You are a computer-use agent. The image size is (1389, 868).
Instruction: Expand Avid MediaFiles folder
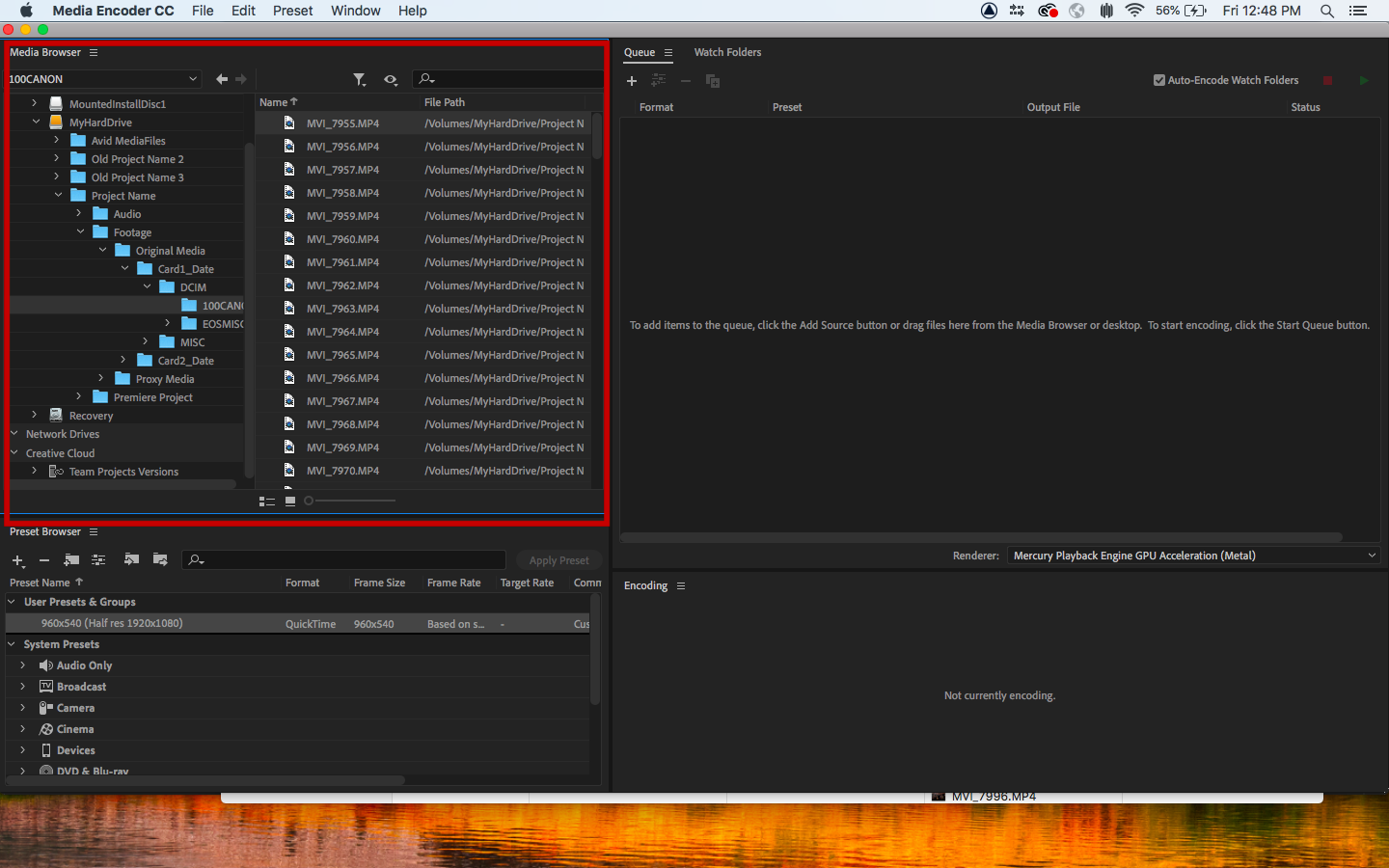click(57, 140)
